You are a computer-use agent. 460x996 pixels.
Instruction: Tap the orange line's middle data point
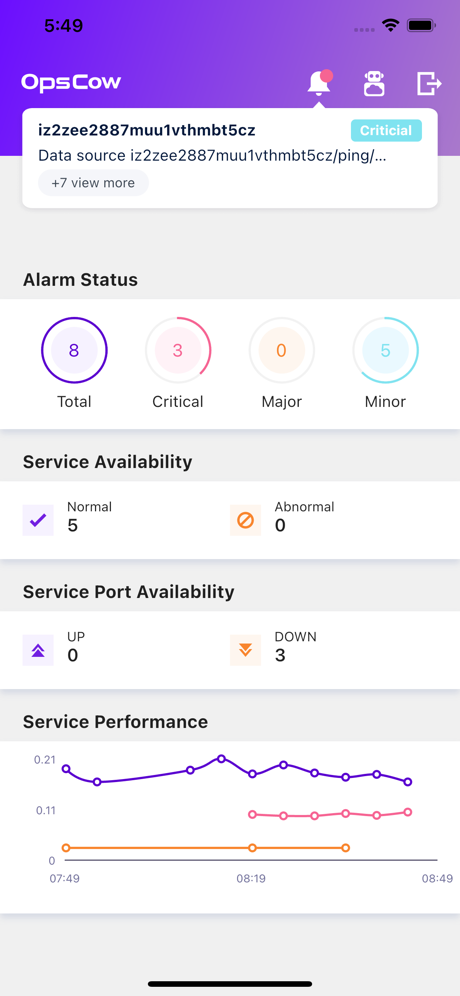coord(252,847)
